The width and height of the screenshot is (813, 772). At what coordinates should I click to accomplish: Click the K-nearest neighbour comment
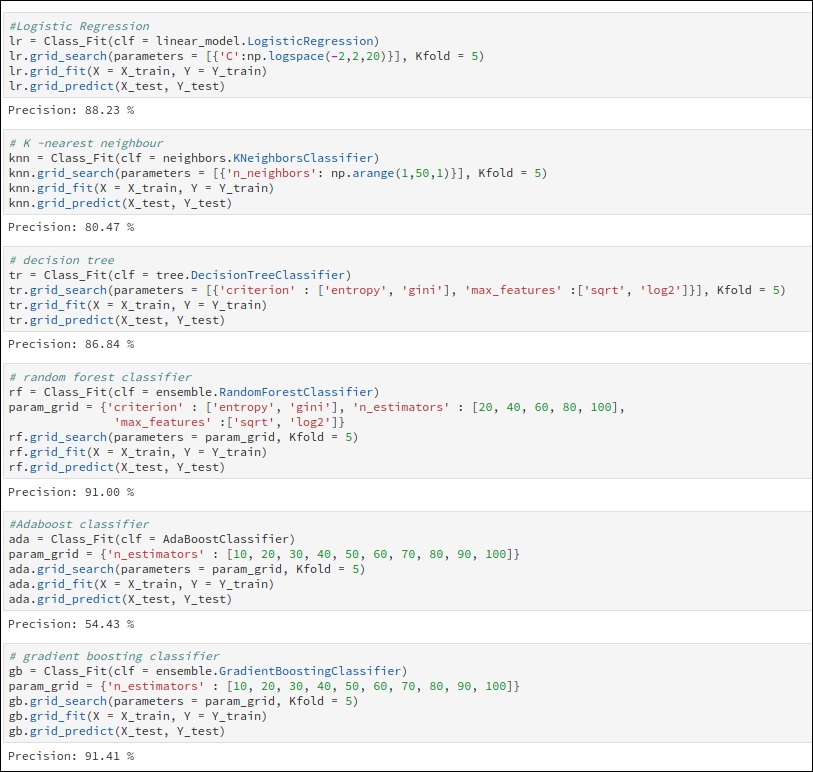tap(86, 143)
